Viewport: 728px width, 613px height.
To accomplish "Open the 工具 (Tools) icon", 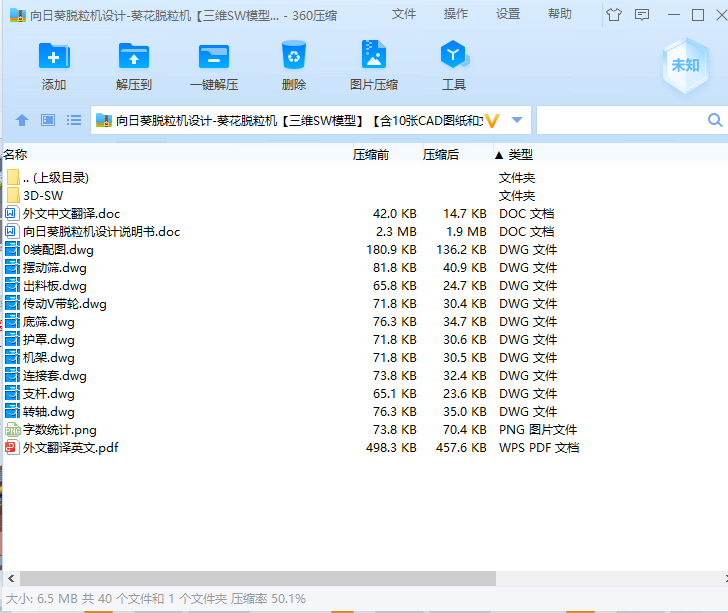I will (454, 55).
